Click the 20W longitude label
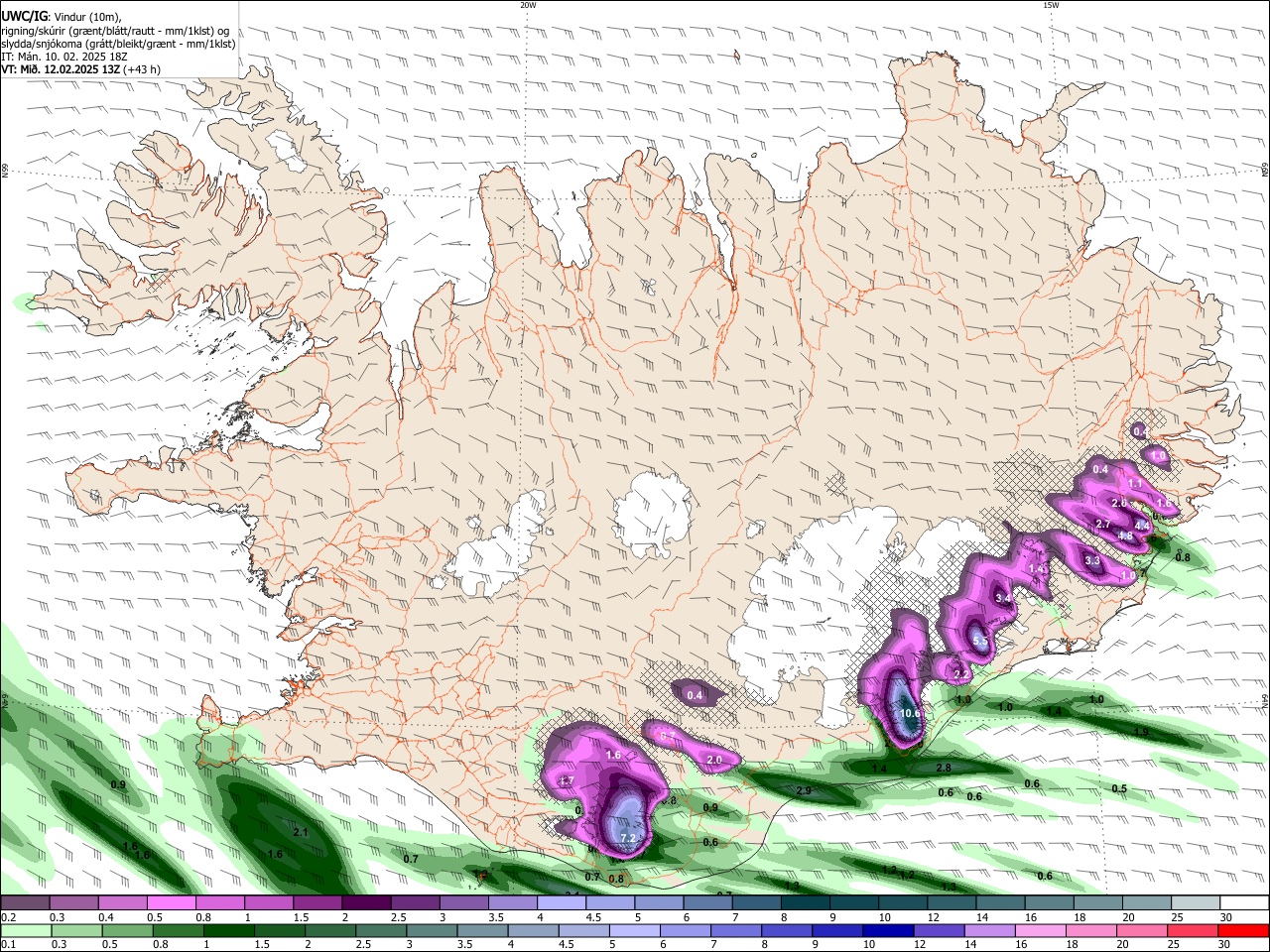Screen dimensions: 1270x952 (x=528, y=5)
